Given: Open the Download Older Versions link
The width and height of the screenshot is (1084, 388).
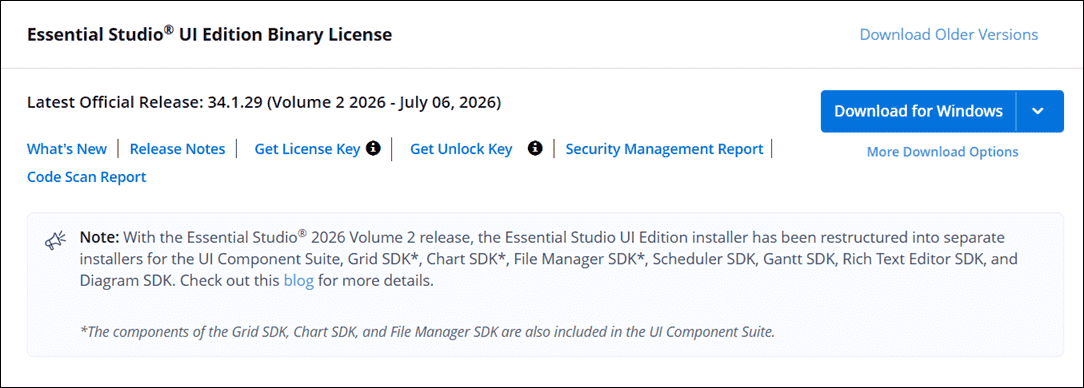Looking at the screenshot, I should pos(948,35).
